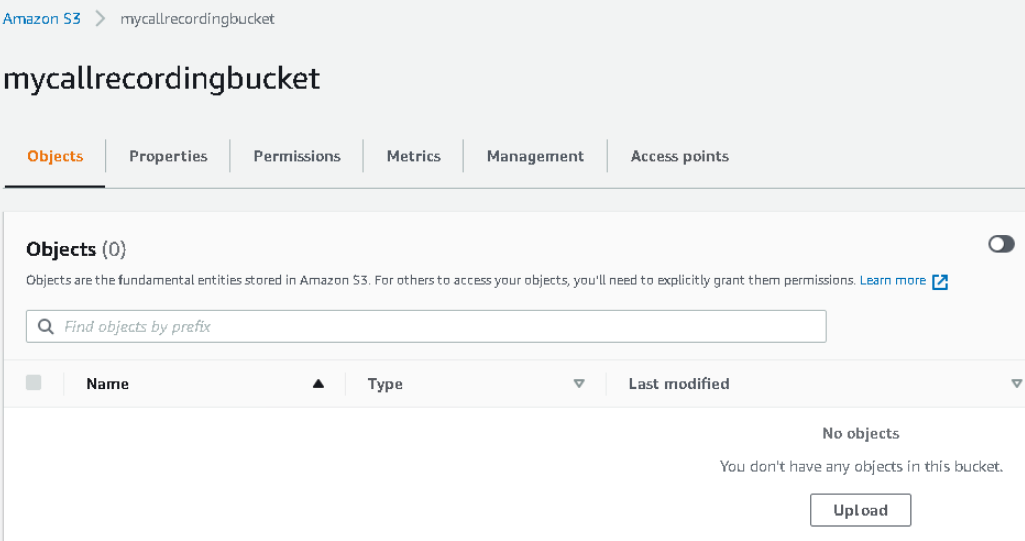Screen dimensions: 1025x541
Task: Click the Upload button
Action: pos(860,510)
